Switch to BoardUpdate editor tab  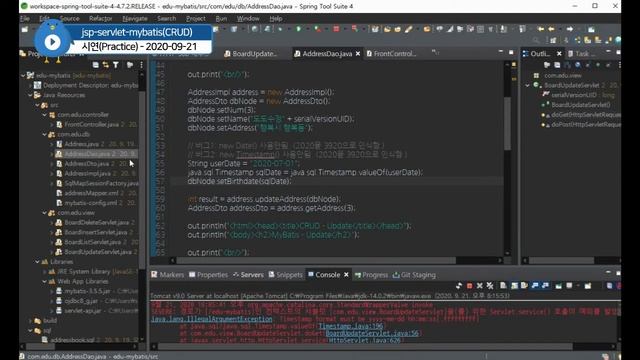click(250, 53)
